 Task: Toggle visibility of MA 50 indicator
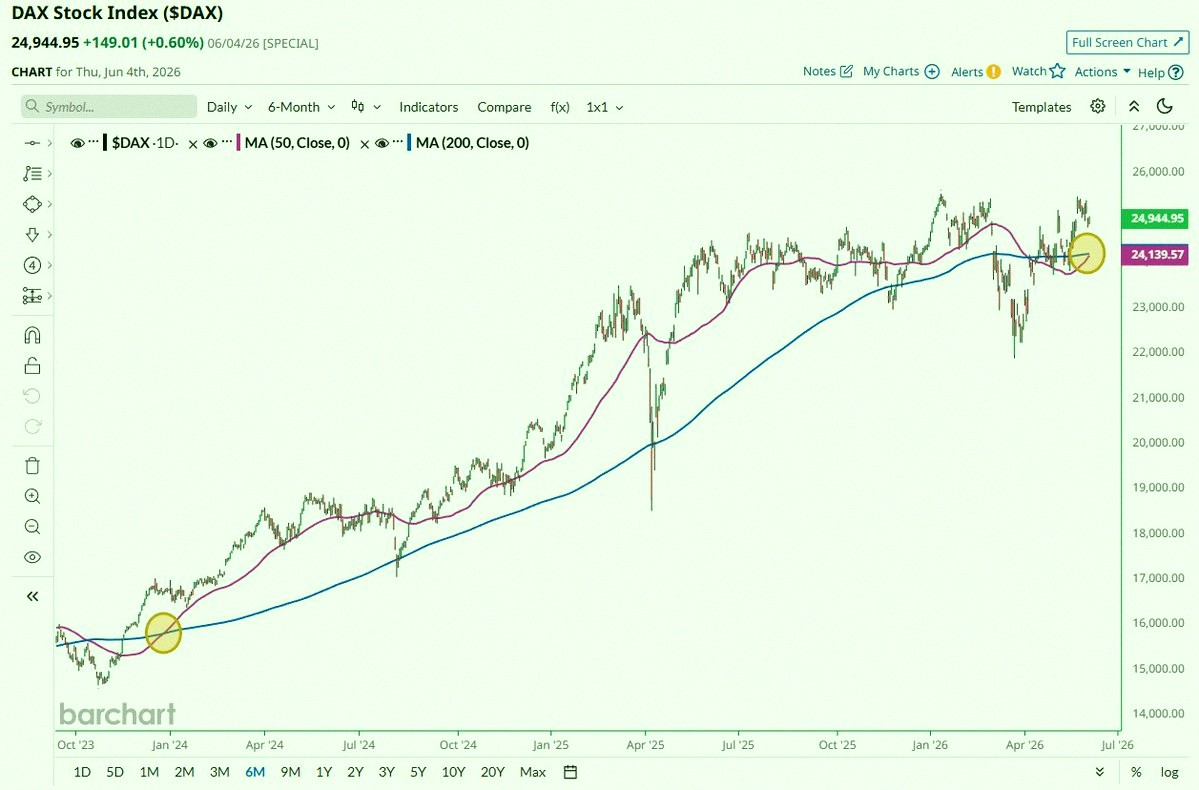(210, 143)
